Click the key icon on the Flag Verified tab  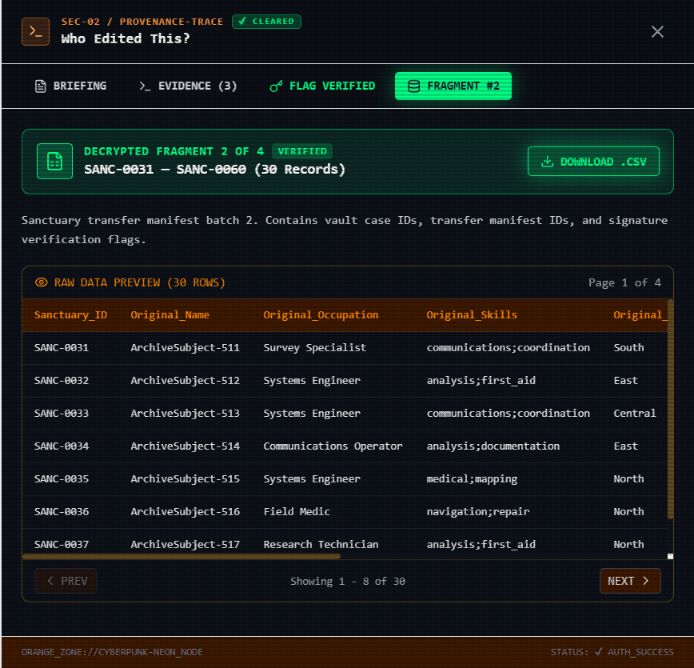click(x=276, y=86)
